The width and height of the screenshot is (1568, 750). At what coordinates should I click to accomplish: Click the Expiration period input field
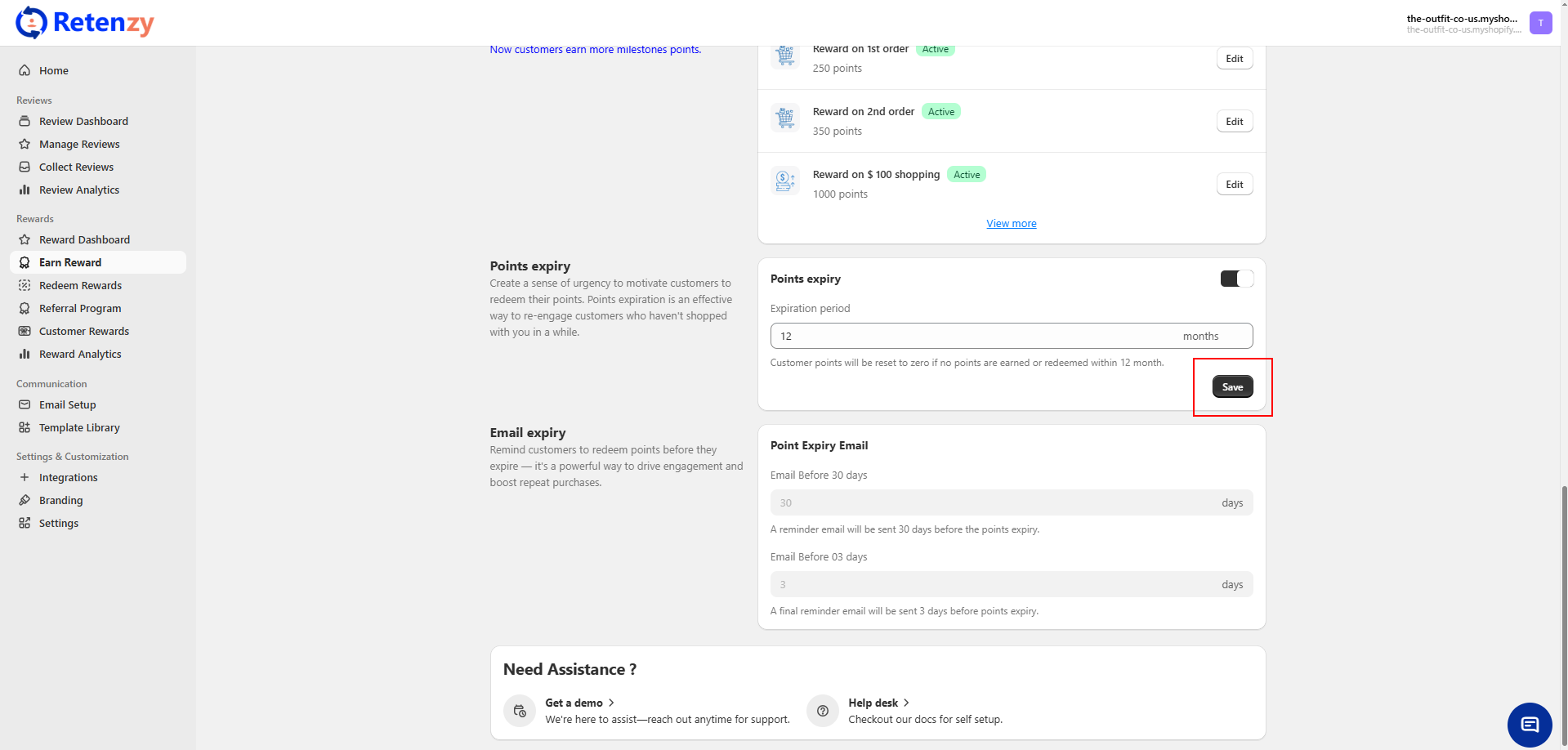[x=972, y=336]
